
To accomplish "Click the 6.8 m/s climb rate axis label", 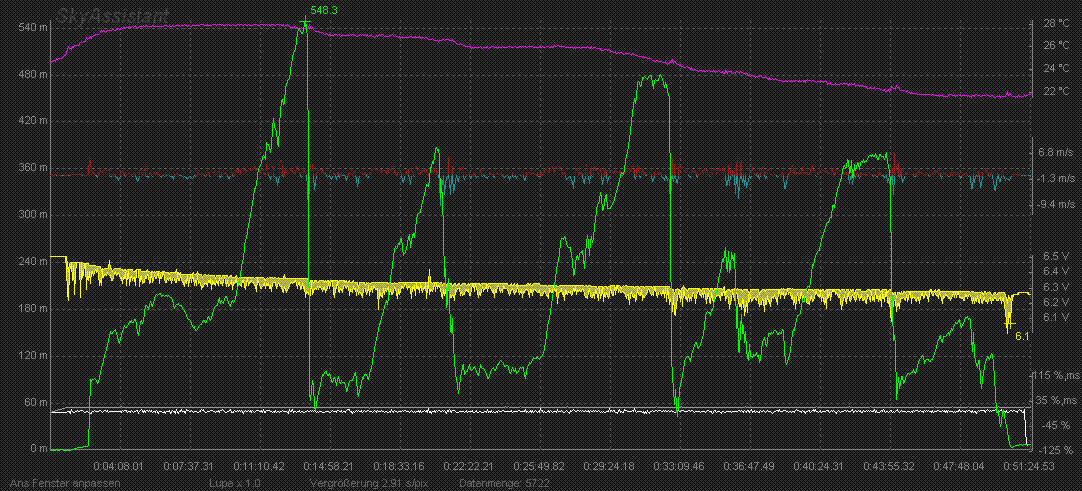I will click(x=1056, y=153).
